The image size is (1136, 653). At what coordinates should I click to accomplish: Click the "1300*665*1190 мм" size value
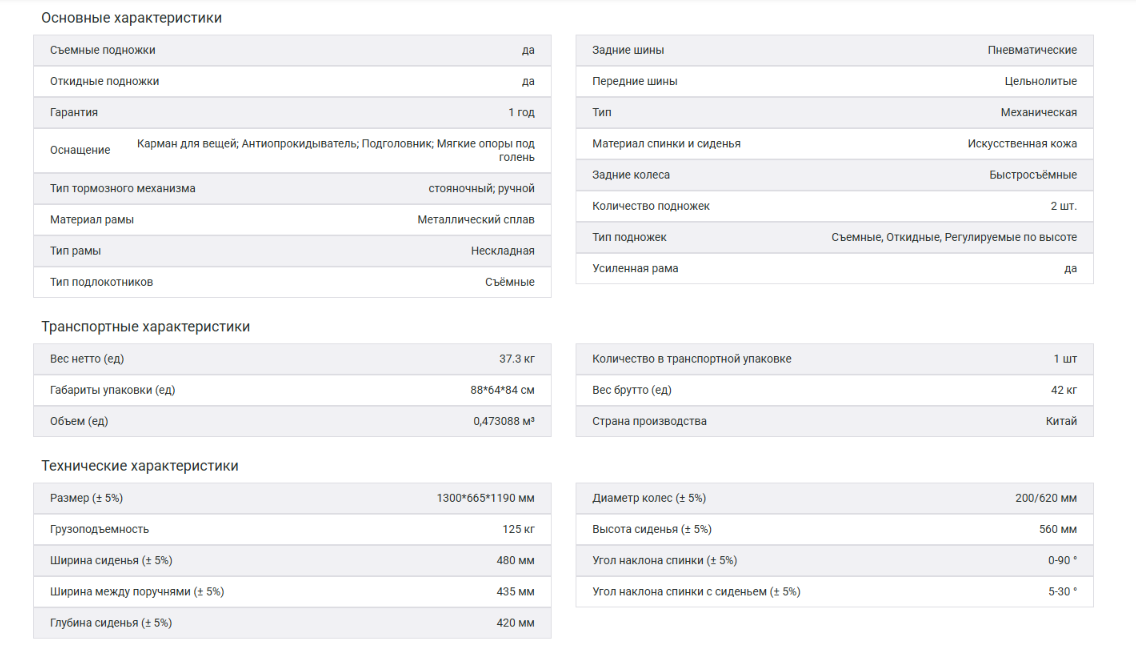point(485,498)
